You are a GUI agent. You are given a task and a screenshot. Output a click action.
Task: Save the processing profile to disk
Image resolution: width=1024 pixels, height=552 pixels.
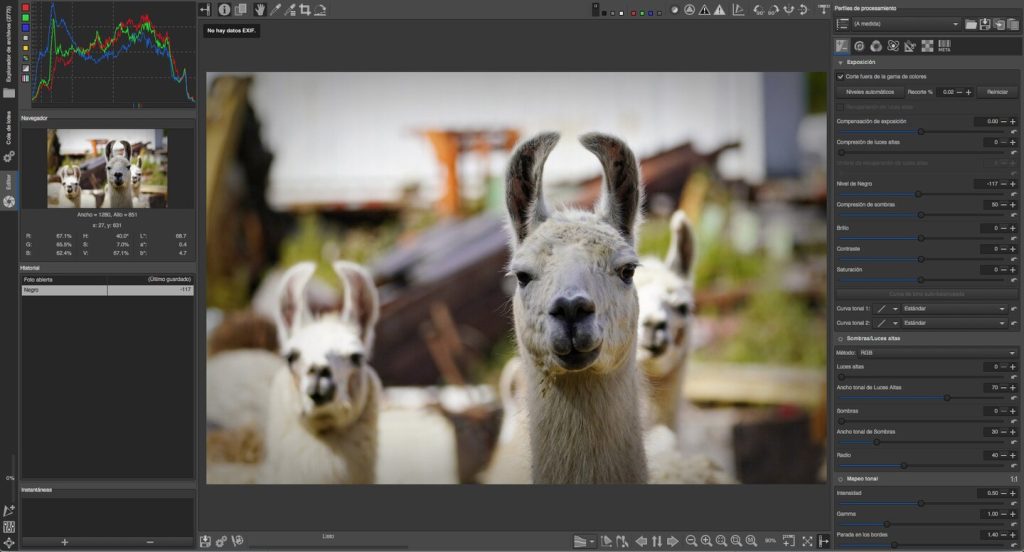pos(985,24)
